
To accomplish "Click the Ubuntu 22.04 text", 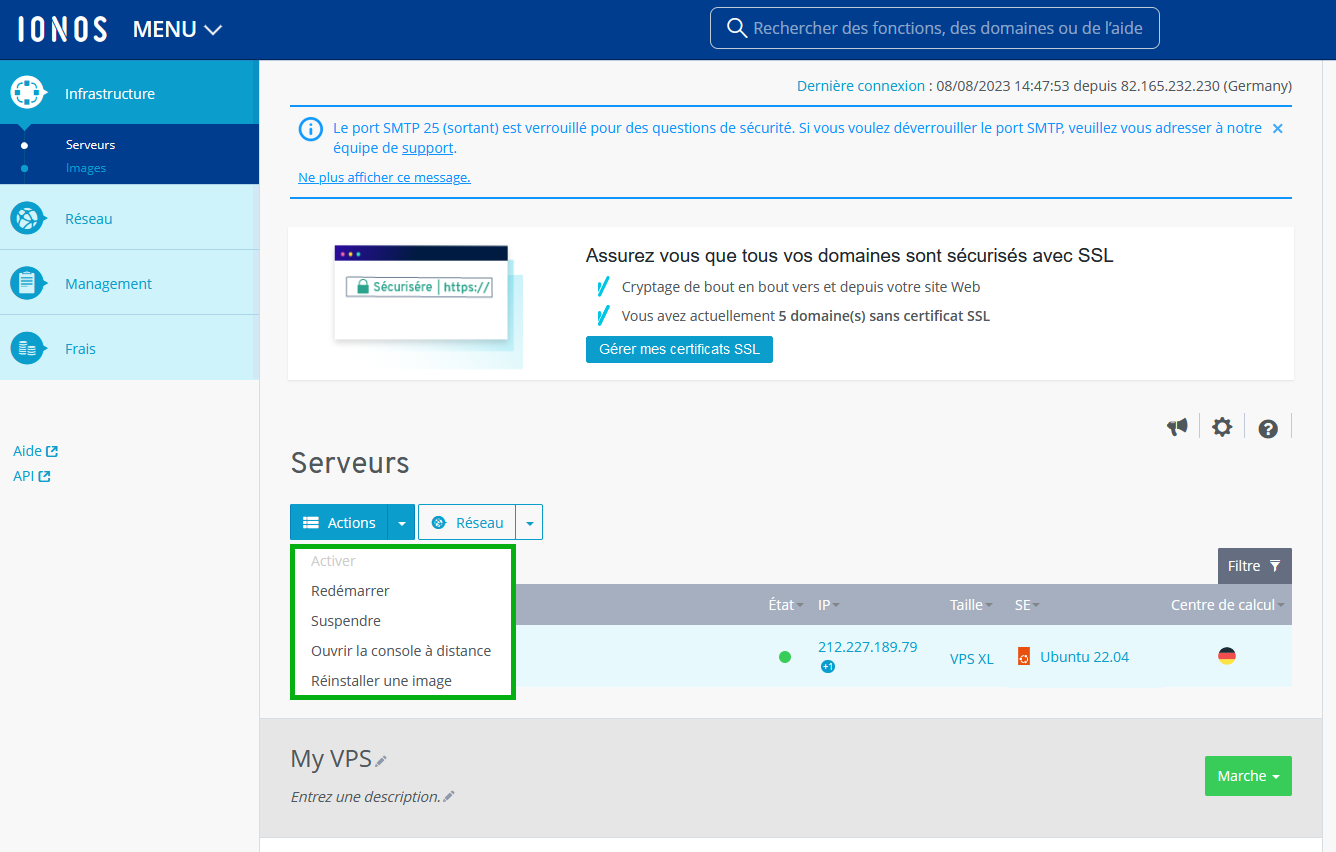I will pyautogui.click(x=1084, y=657).
